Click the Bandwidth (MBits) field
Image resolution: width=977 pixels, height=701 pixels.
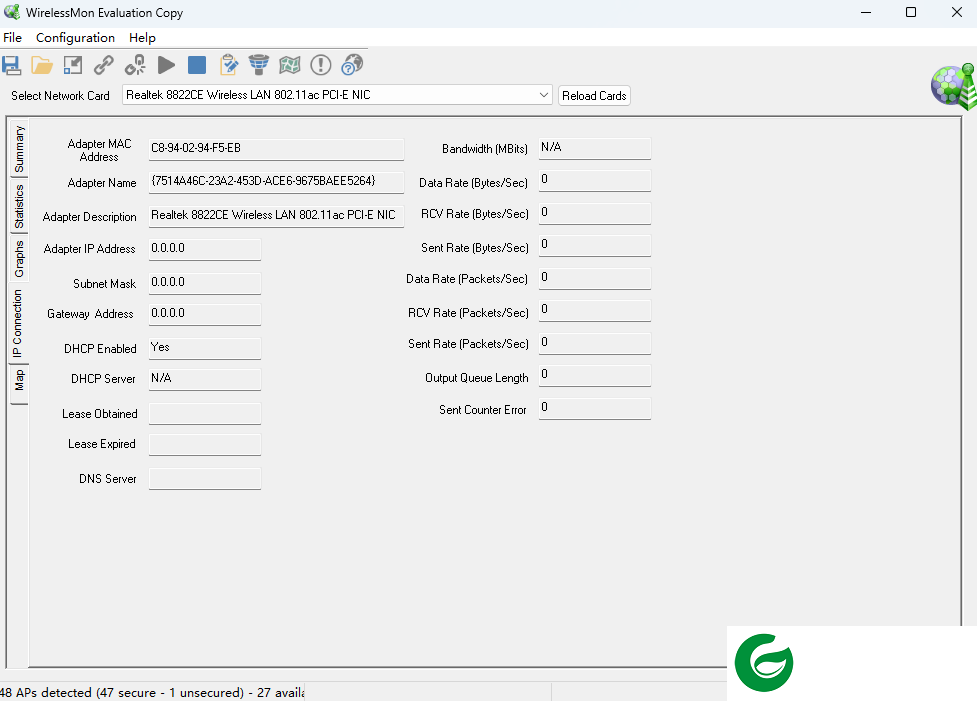pyautogui.click(x=594, y=148)
